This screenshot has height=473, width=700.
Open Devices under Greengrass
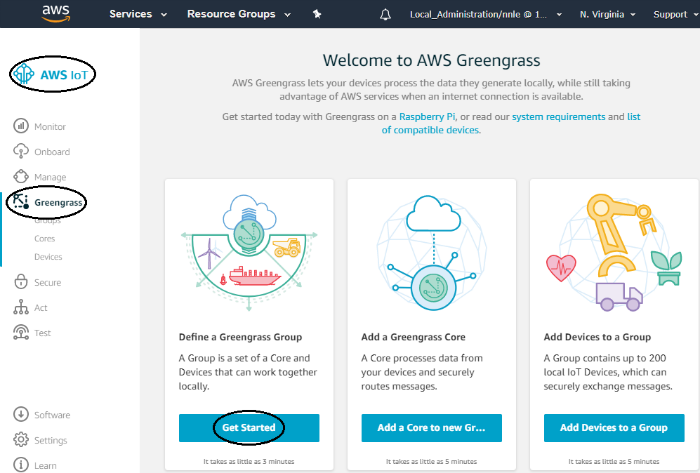click(48, 257)
